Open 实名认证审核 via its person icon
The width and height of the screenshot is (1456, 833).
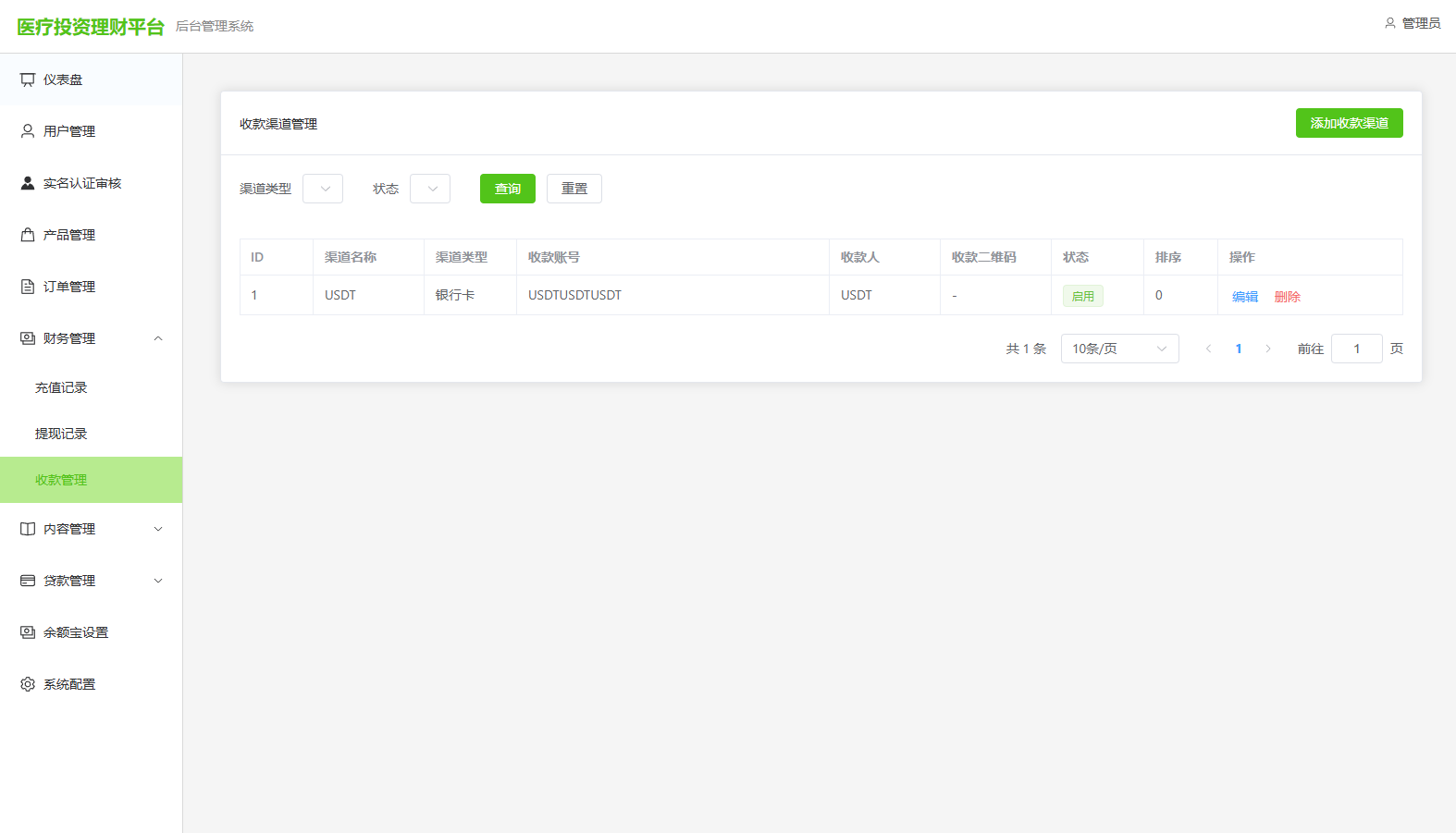(28, 183)
